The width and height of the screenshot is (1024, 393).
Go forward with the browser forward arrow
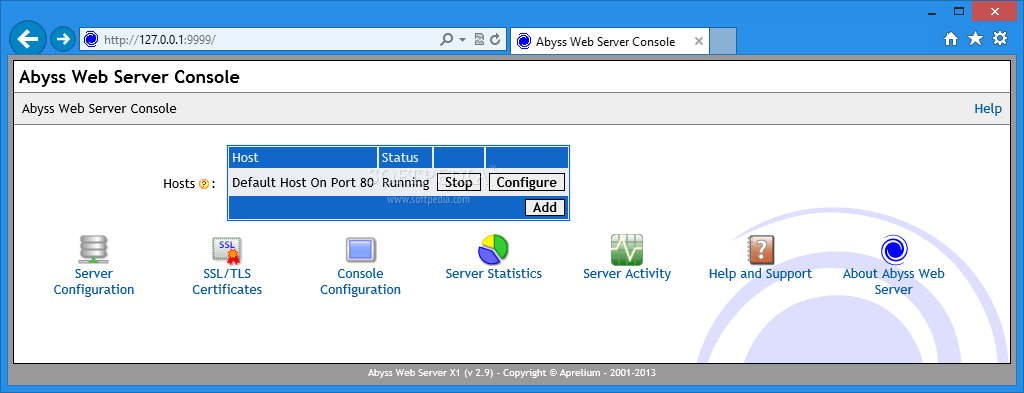click(63, 39)
